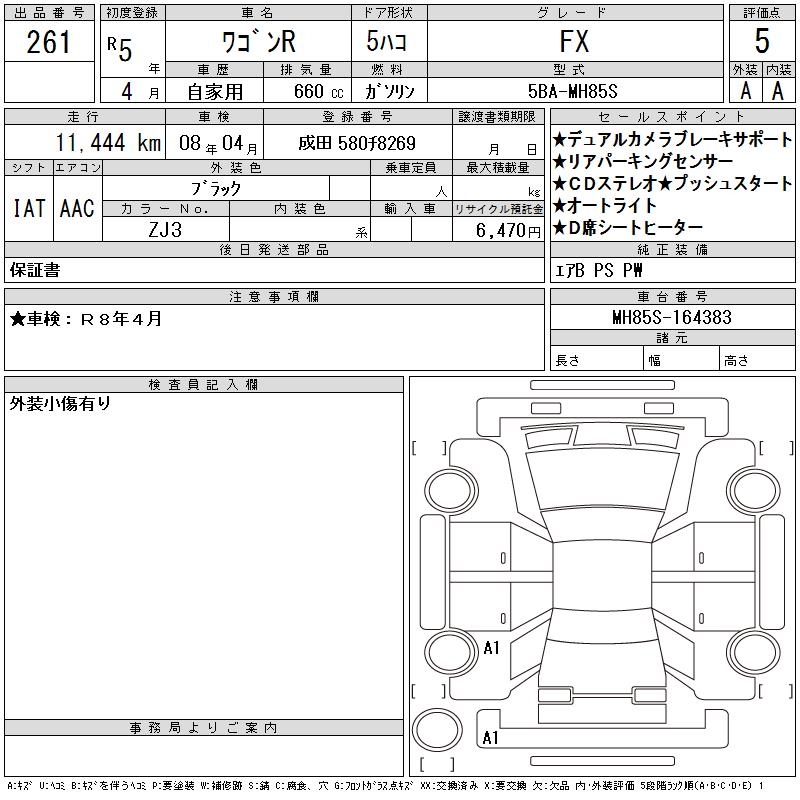The width and height of the screenshot is (800, 800).
Task: Select the 最大積載量 header
Action: pyautogui.click(x=498, y=167)
